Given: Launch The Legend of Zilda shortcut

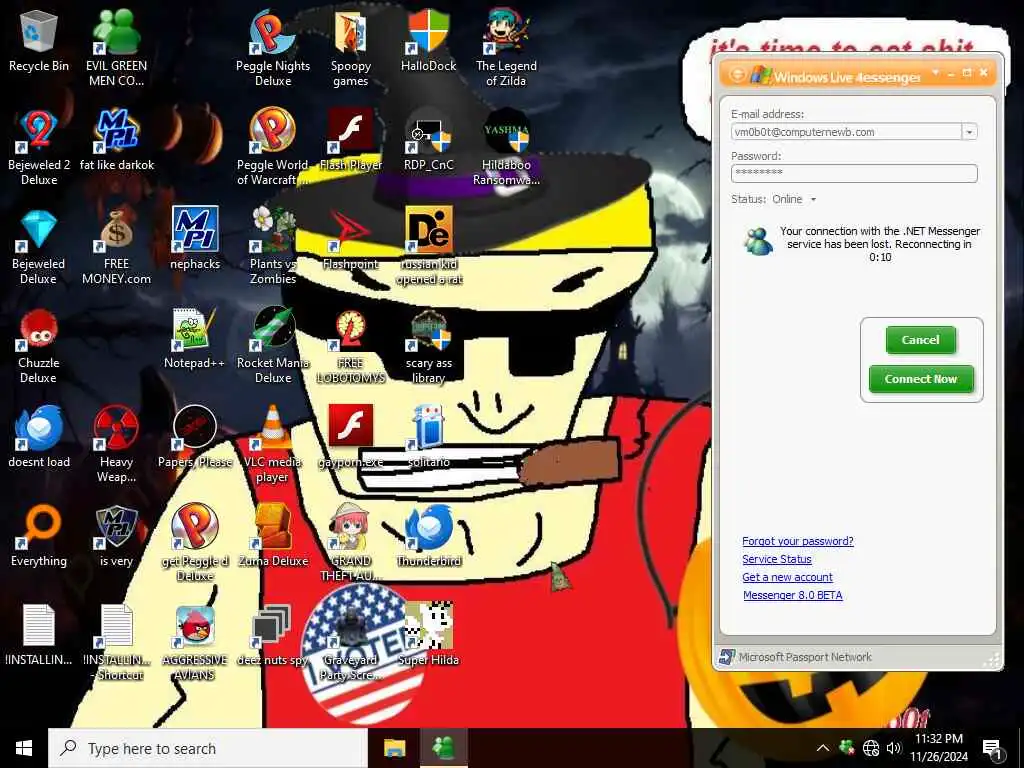Looking at the screenshot, I should (506, 47).
